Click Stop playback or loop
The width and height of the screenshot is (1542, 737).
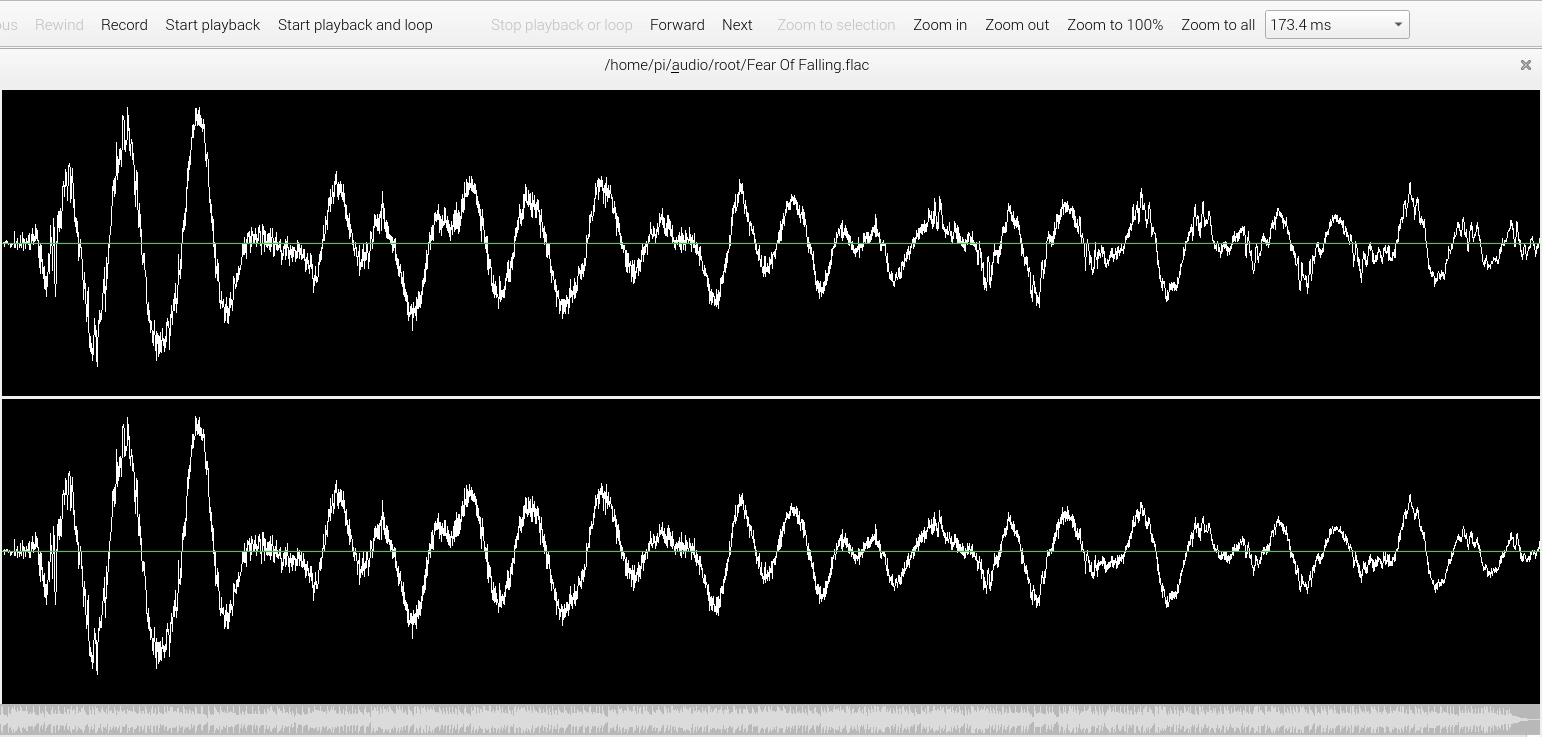(561, 25)
